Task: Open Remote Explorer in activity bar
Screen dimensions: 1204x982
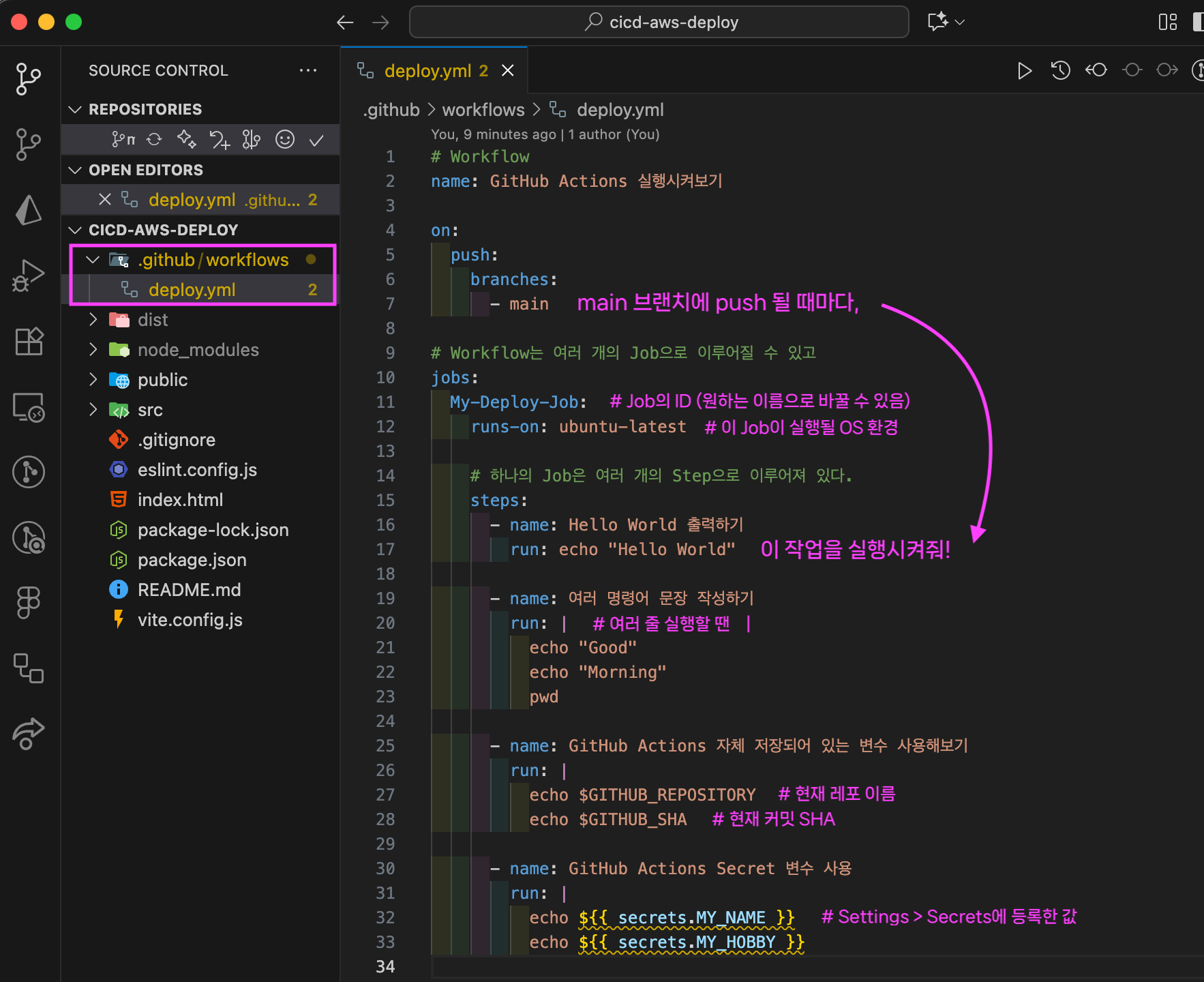Action: pos(29,408)
